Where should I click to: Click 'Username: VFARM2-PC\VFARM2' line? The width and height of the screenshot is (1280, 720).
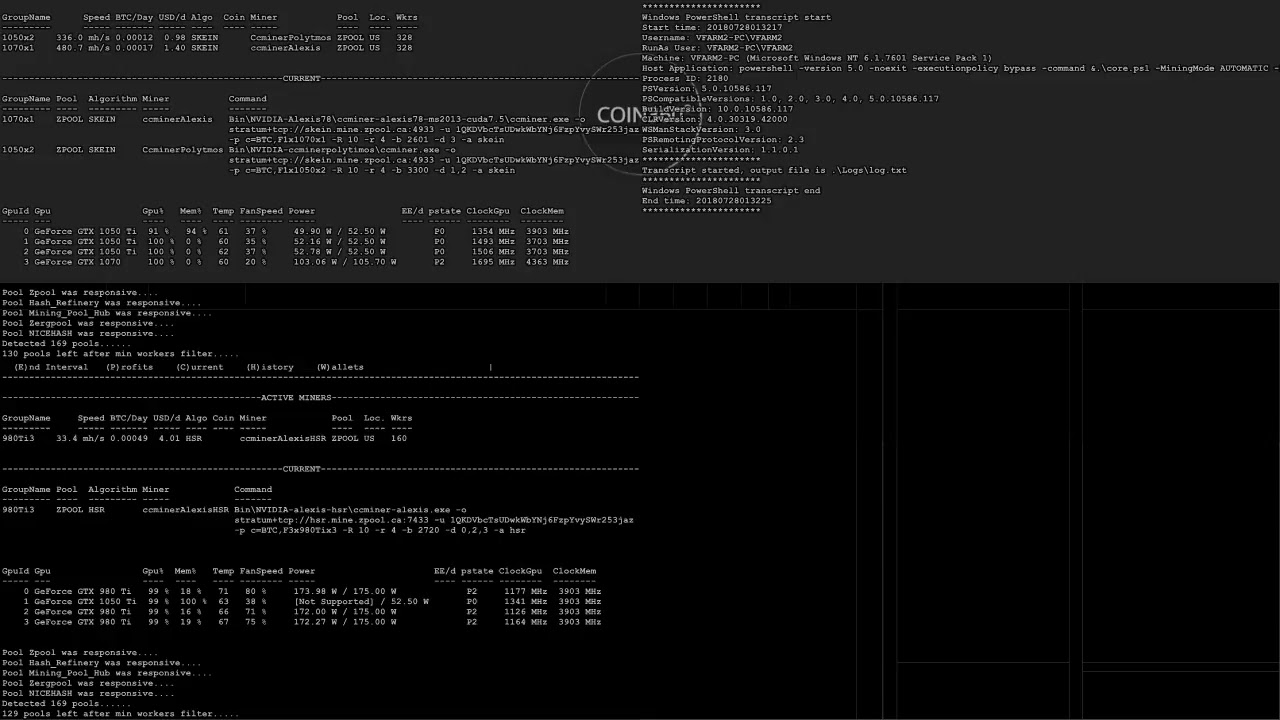point(712,38)
